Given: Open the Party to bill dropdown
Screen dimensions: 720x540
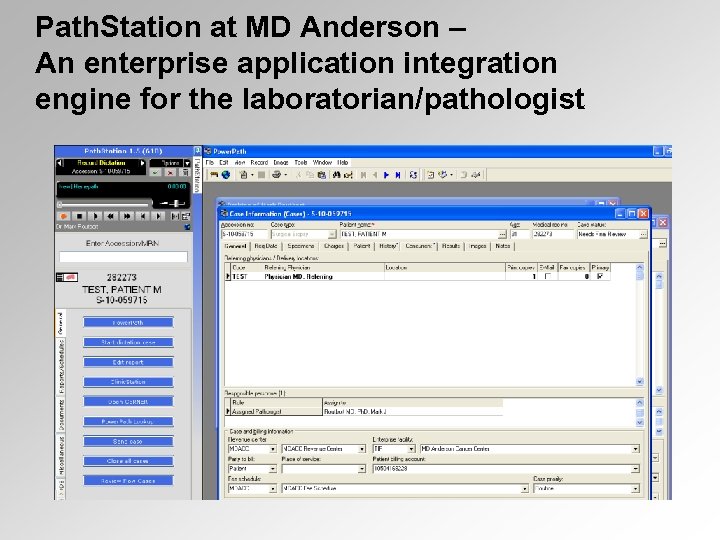Looking at the screenshot, I should pos(273,469).
